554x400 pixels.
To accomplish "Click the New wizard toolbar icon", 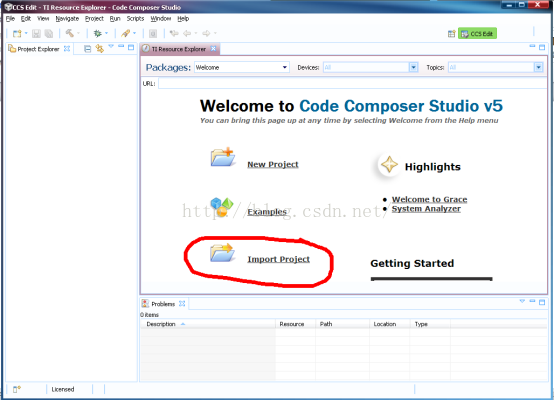I will [16, 34].
